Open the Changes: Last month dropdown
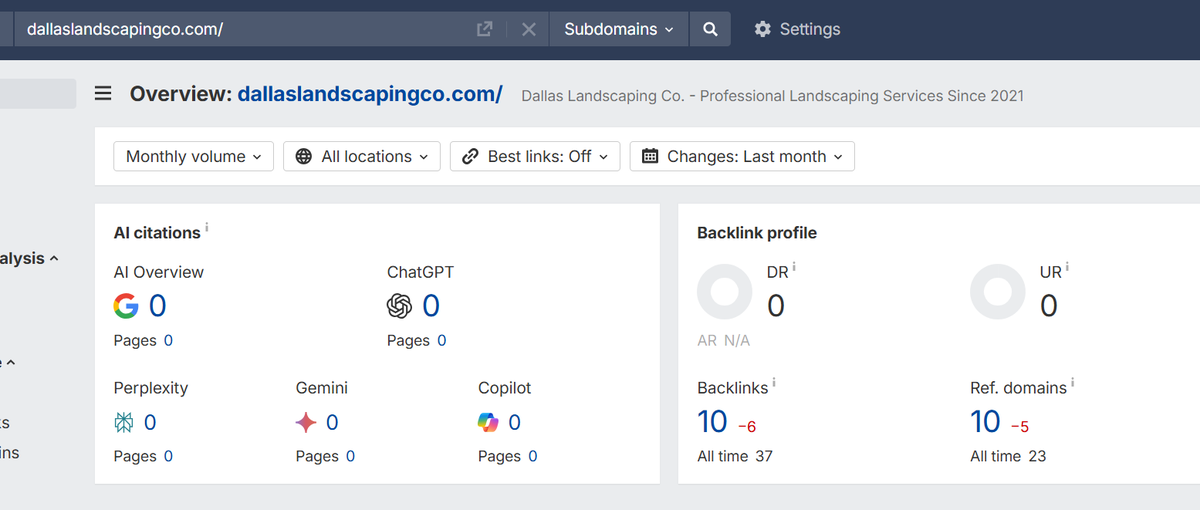The image size is (1200, 510). pos(742,156)
